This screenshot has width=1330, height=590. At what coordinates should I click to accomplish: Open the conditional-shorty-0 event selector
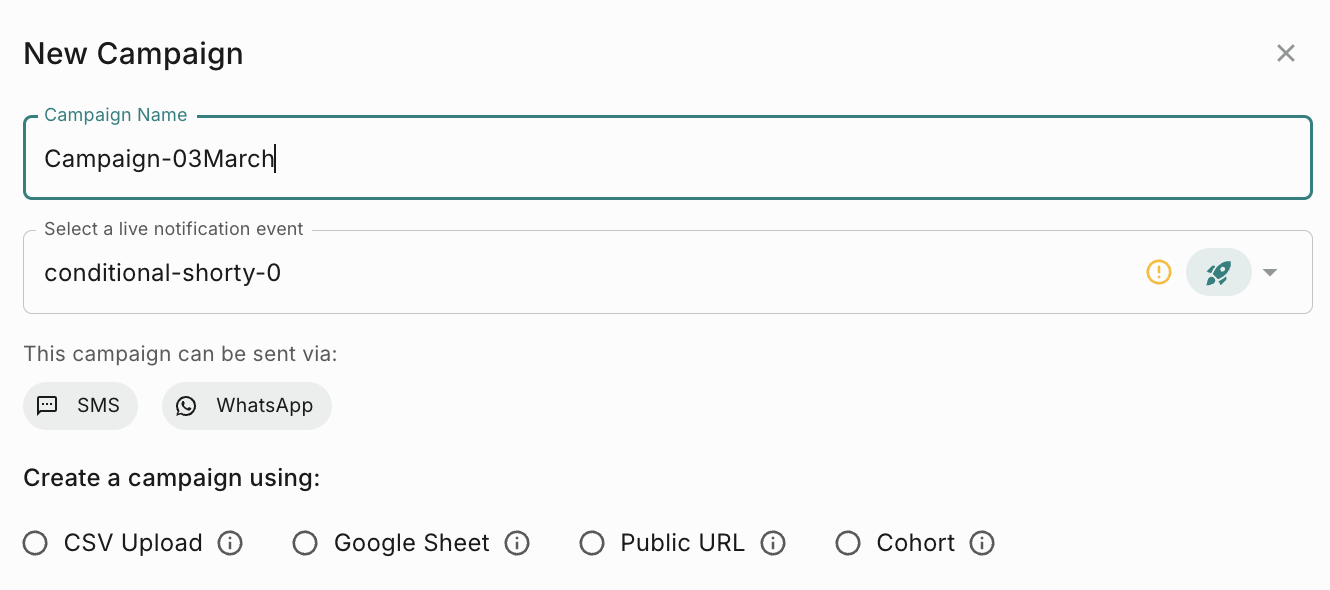(x=668, y=272)
